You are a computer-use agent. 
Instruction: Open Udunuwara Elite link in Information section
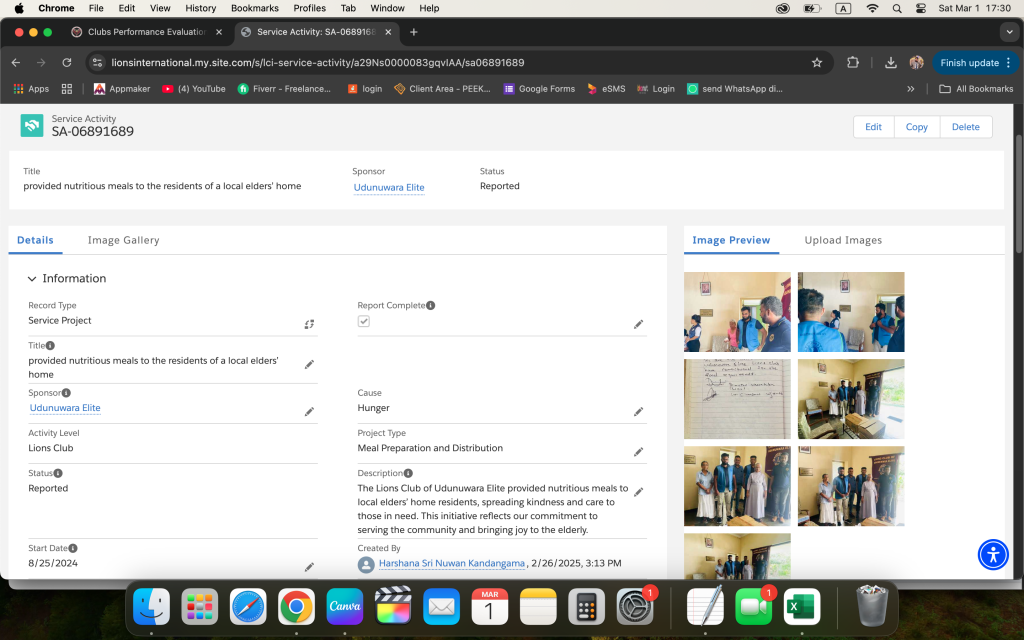65,408
